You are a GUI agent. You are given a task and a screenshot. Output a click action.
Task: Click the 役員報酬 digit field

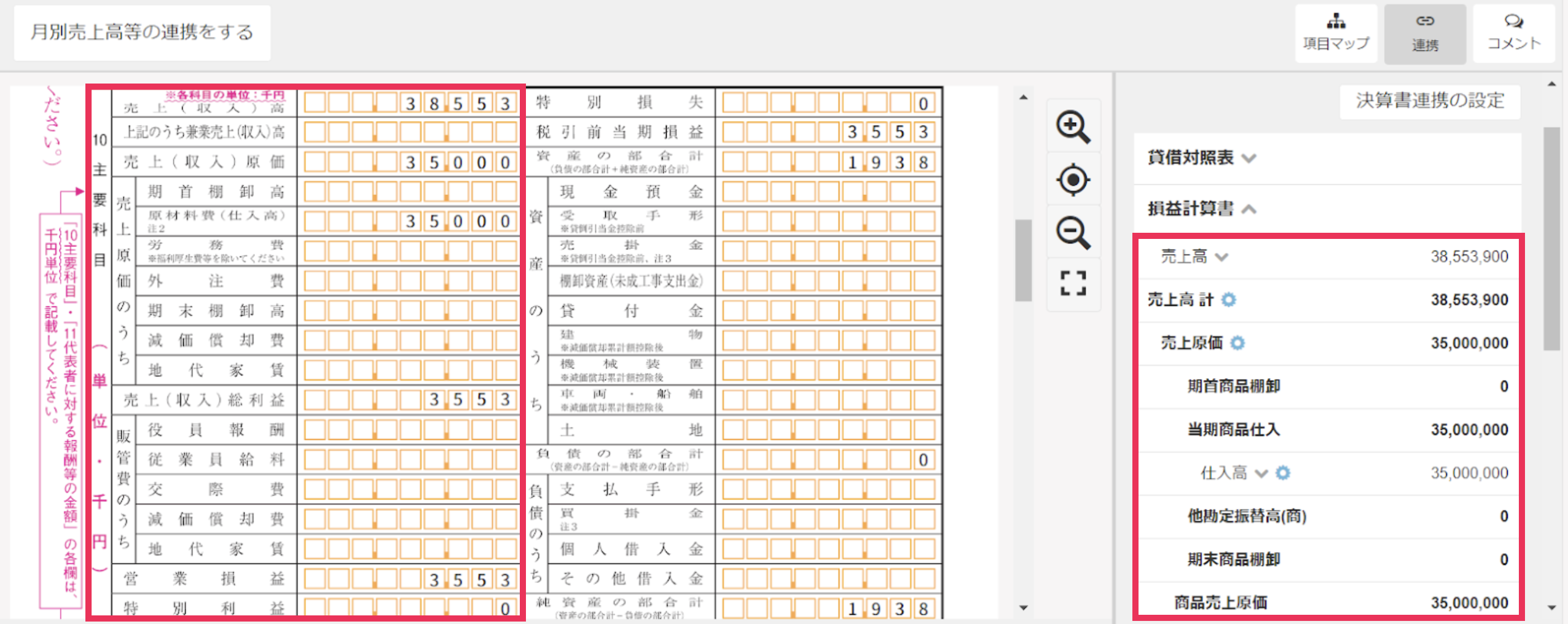pyautogui.click(x=410, y=429)
